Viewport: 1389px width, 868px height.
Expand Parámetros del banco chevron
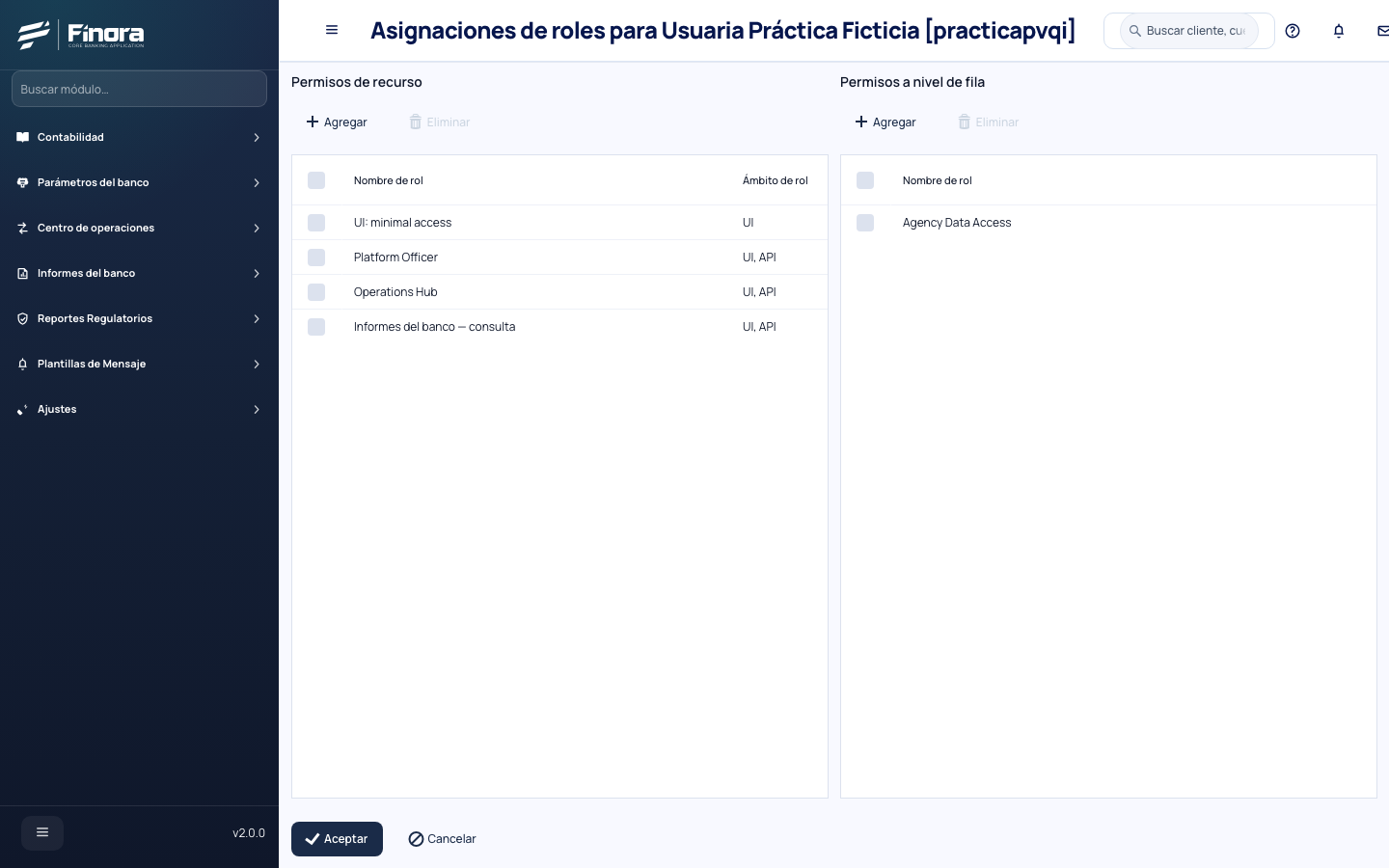[x=257, y=182]
